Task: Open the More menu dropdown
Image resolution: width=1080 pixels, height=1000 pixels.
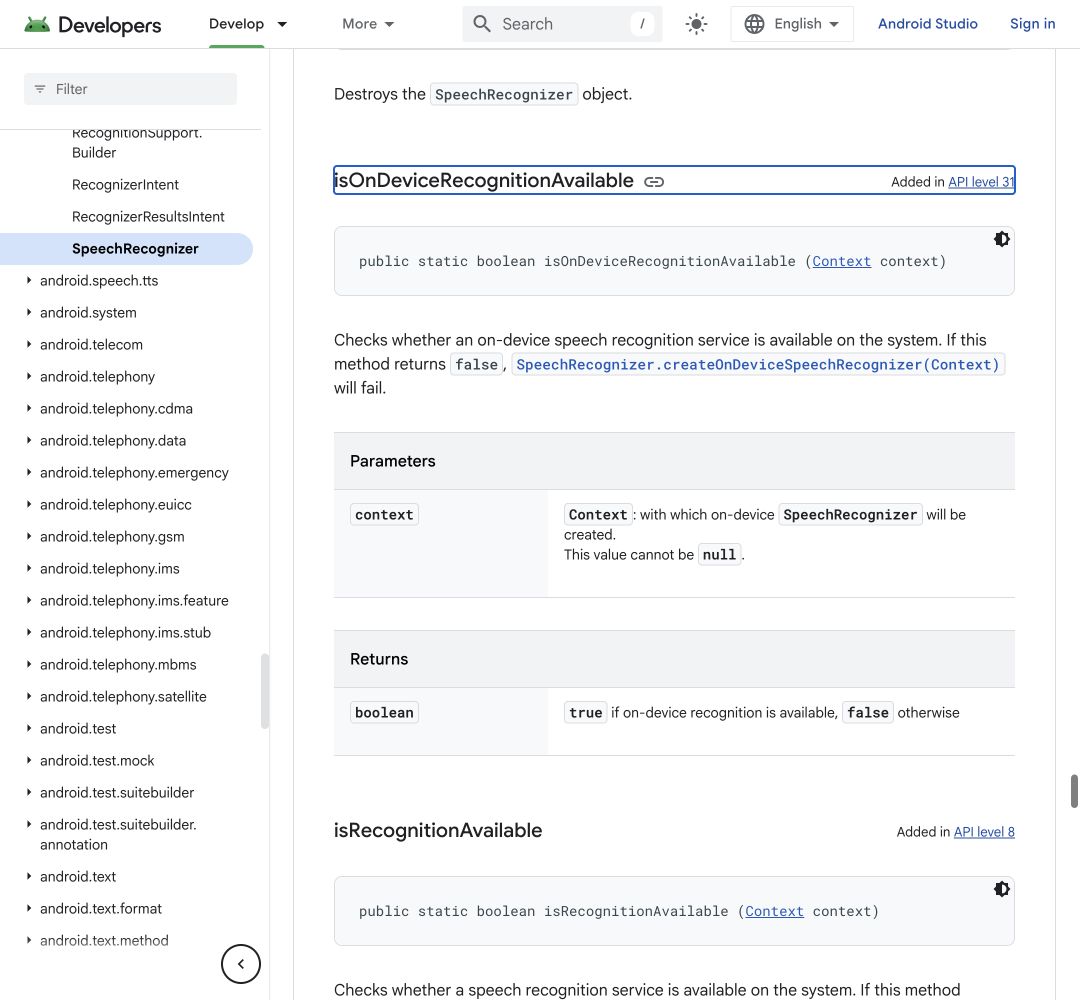Action: pyautogui.click(x=368, y=24)
